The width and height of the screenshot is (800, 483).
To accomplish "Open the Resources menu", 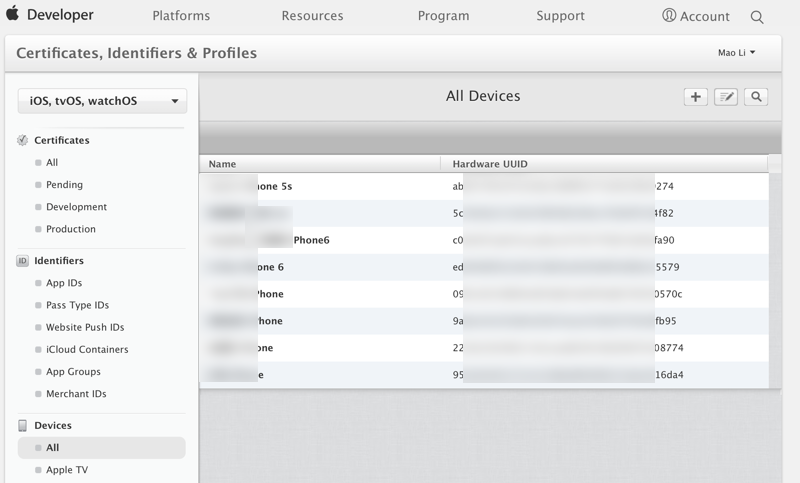I will 312,16.
